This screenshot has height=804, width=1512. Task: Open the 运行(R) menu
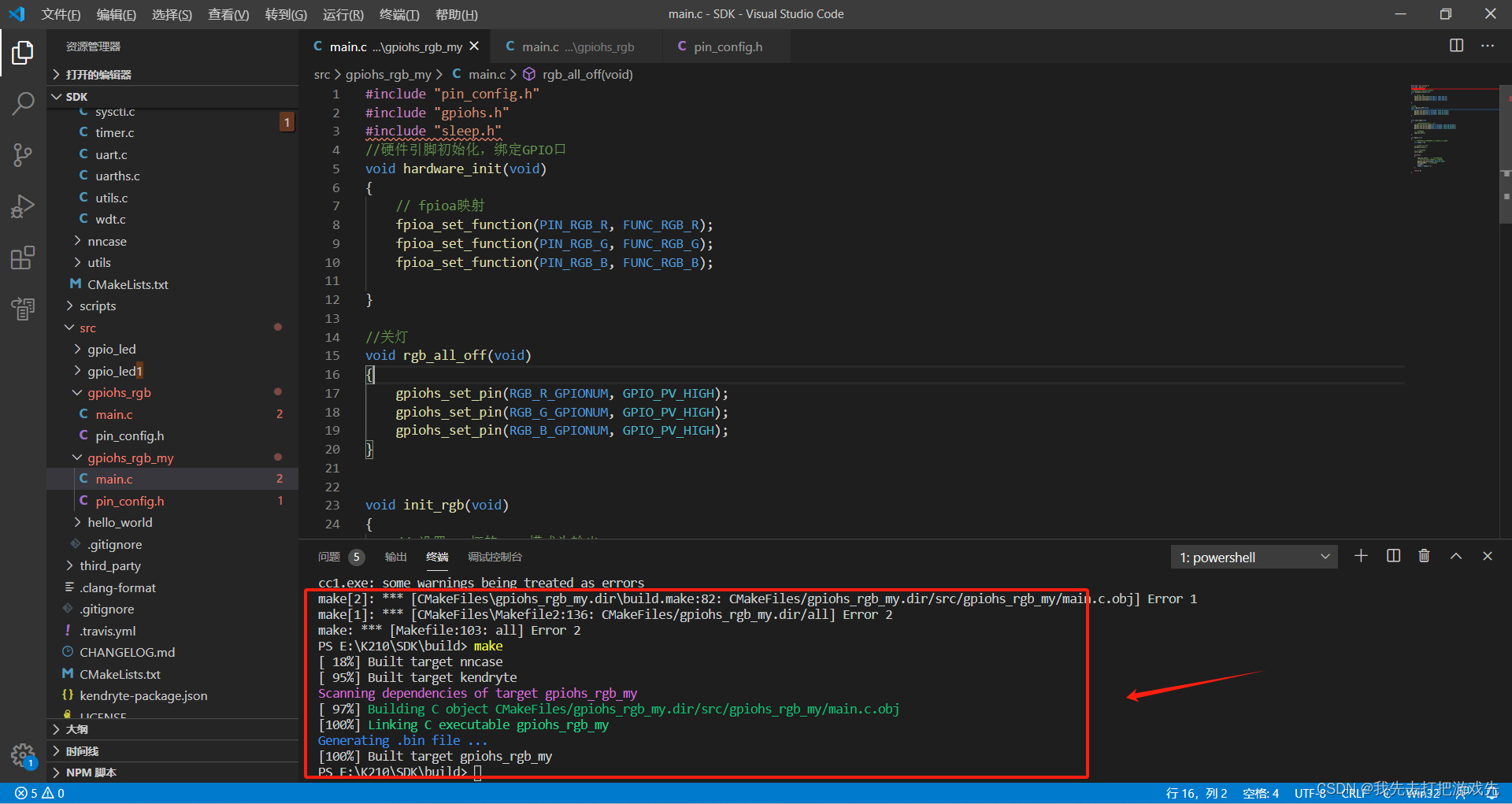[x=343, y=14]
